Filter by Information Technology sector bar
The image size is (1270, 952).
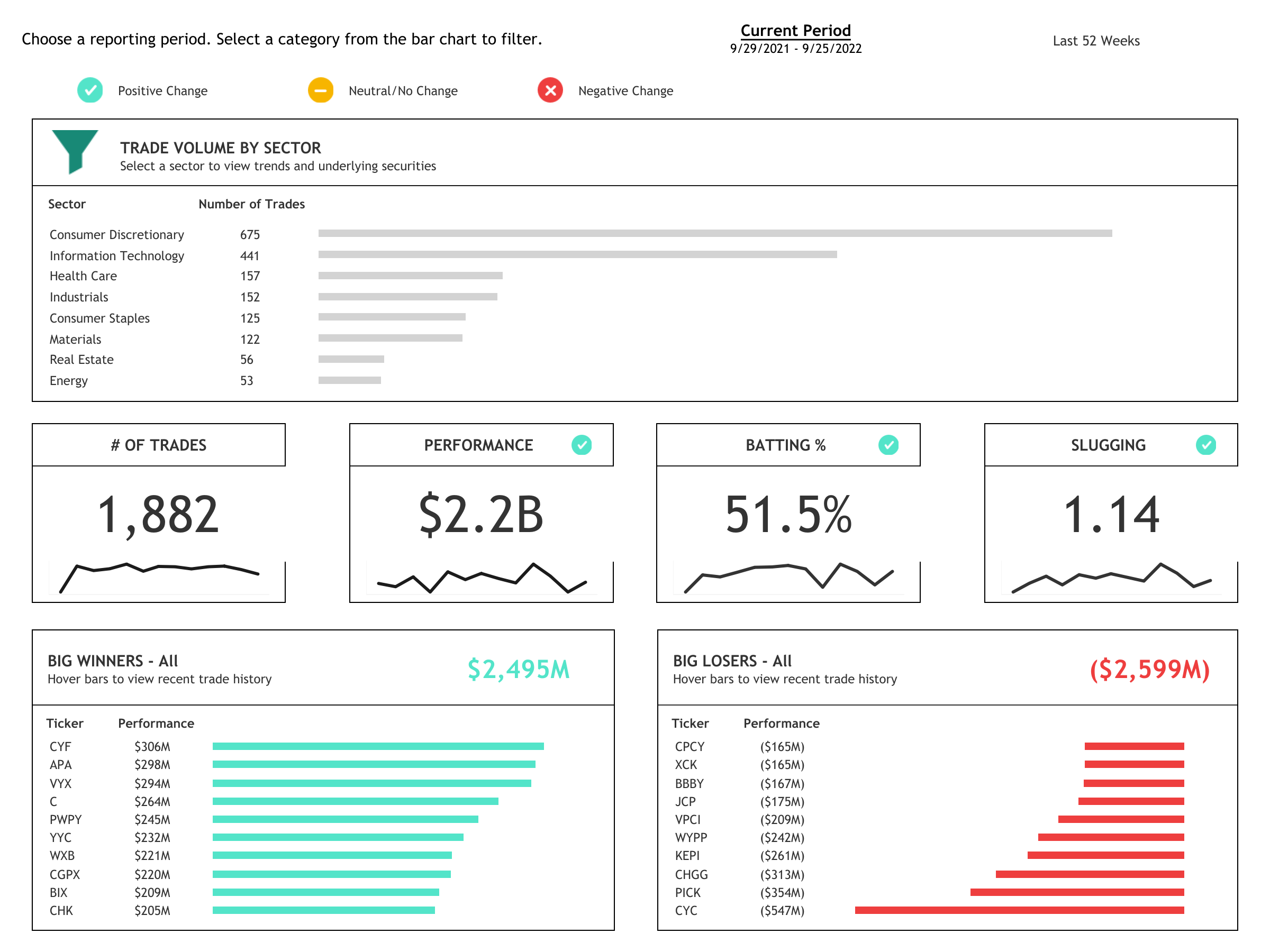578,254
